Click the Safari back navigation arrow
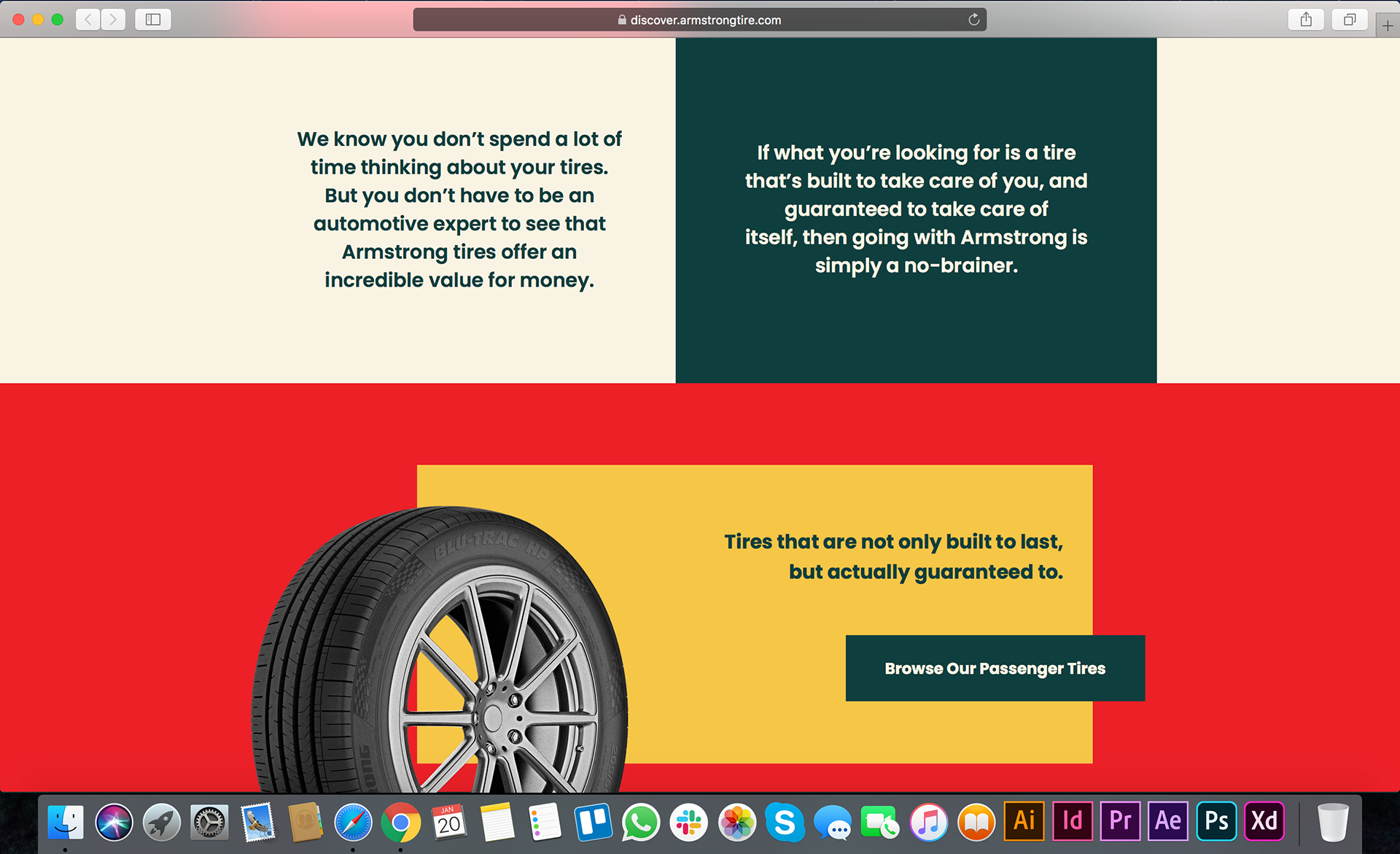This screenshot has width=1400, height=854. (x=88, y=20)
